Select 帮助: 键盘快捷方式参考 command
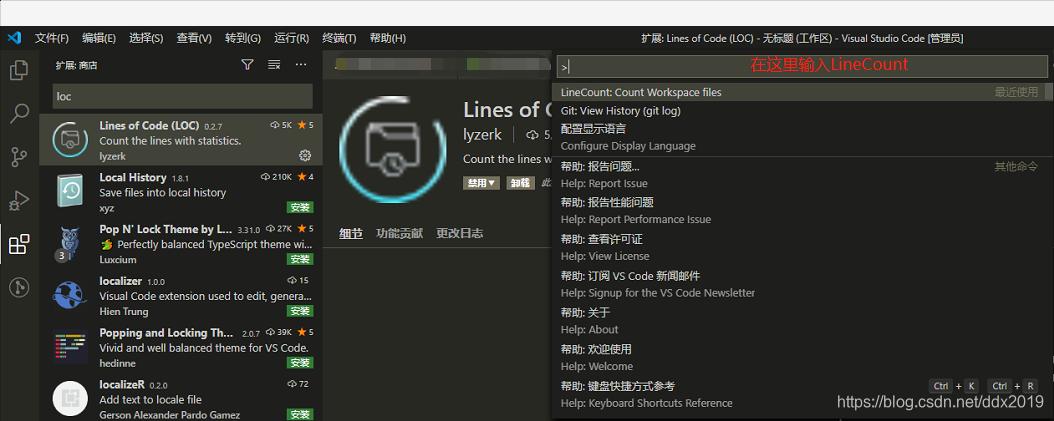This screenshot has width=1054, height=421. (802, 395)
